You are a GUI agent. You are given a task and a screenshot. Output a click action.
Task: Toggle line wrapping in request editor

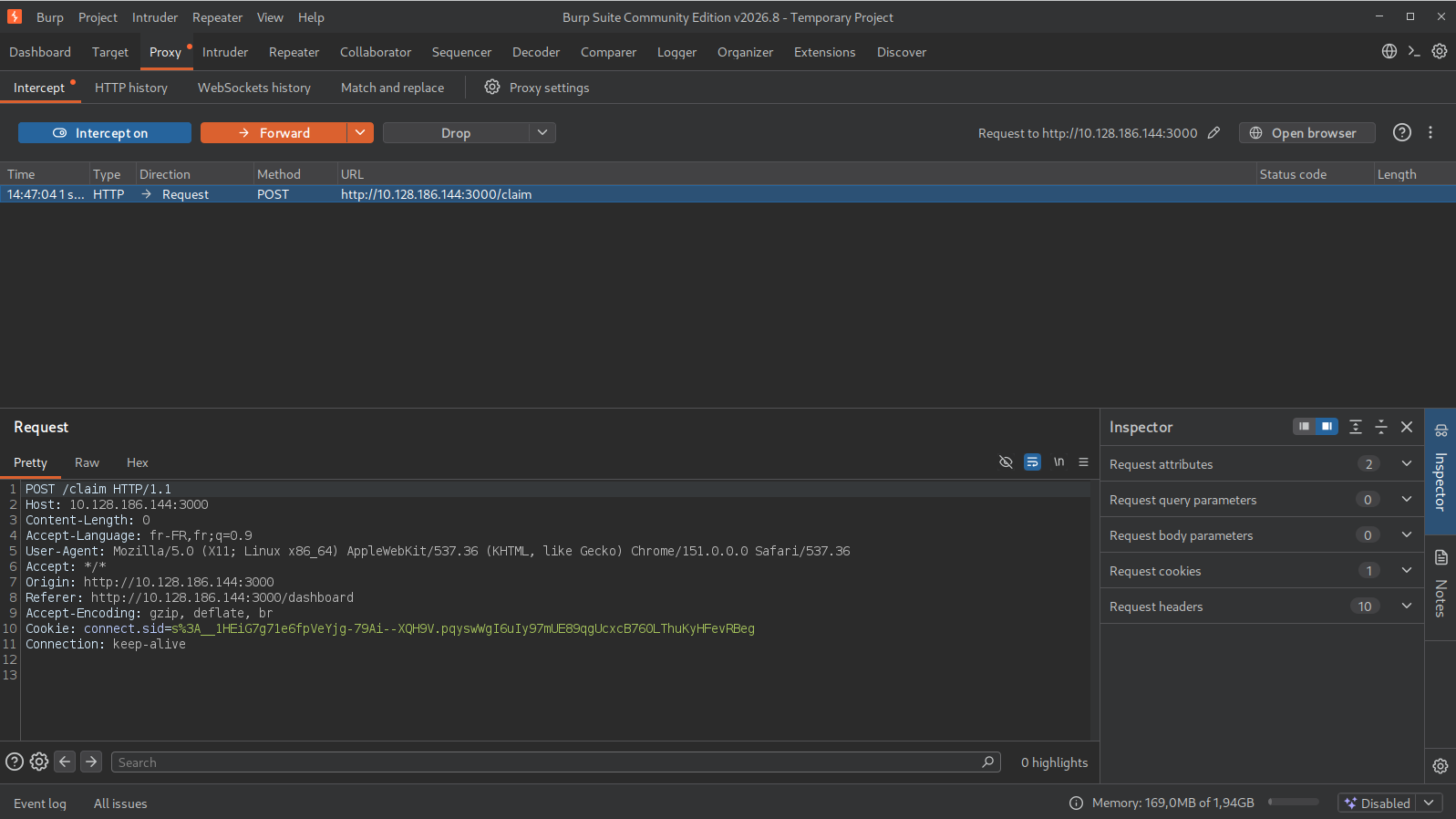pyautogui.click(x=1032, y=462)
